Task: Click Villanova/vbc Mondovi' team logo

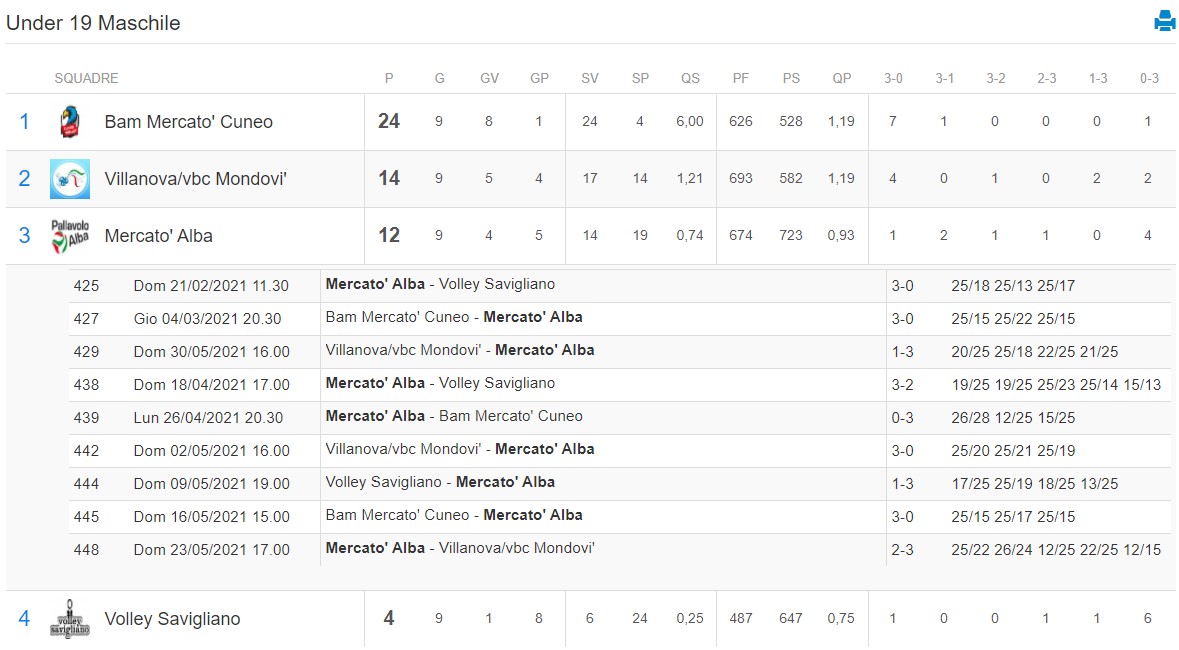Action: point(70,179)
